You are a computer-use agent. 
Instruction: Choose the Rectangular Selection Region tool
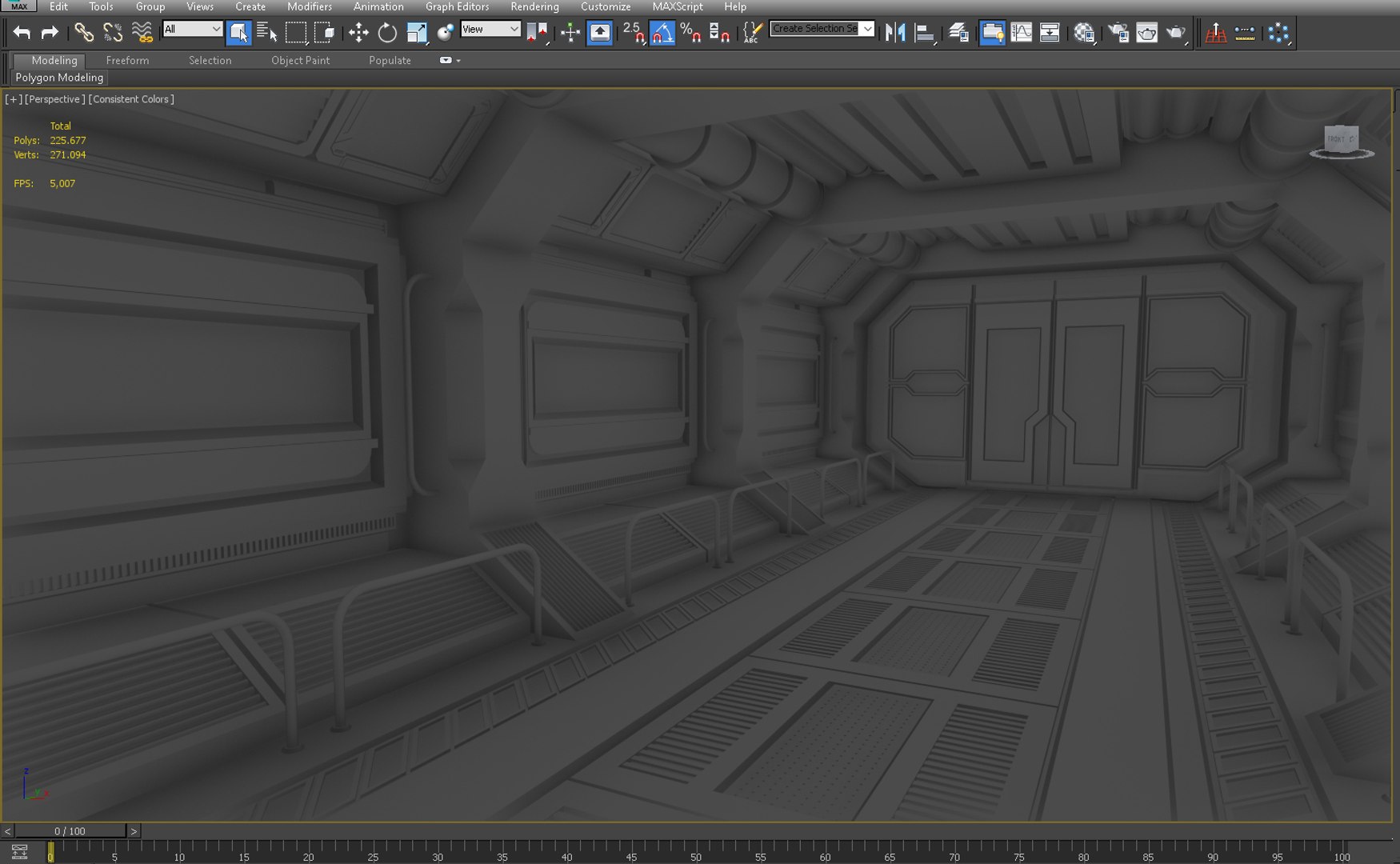click(296, 33)
